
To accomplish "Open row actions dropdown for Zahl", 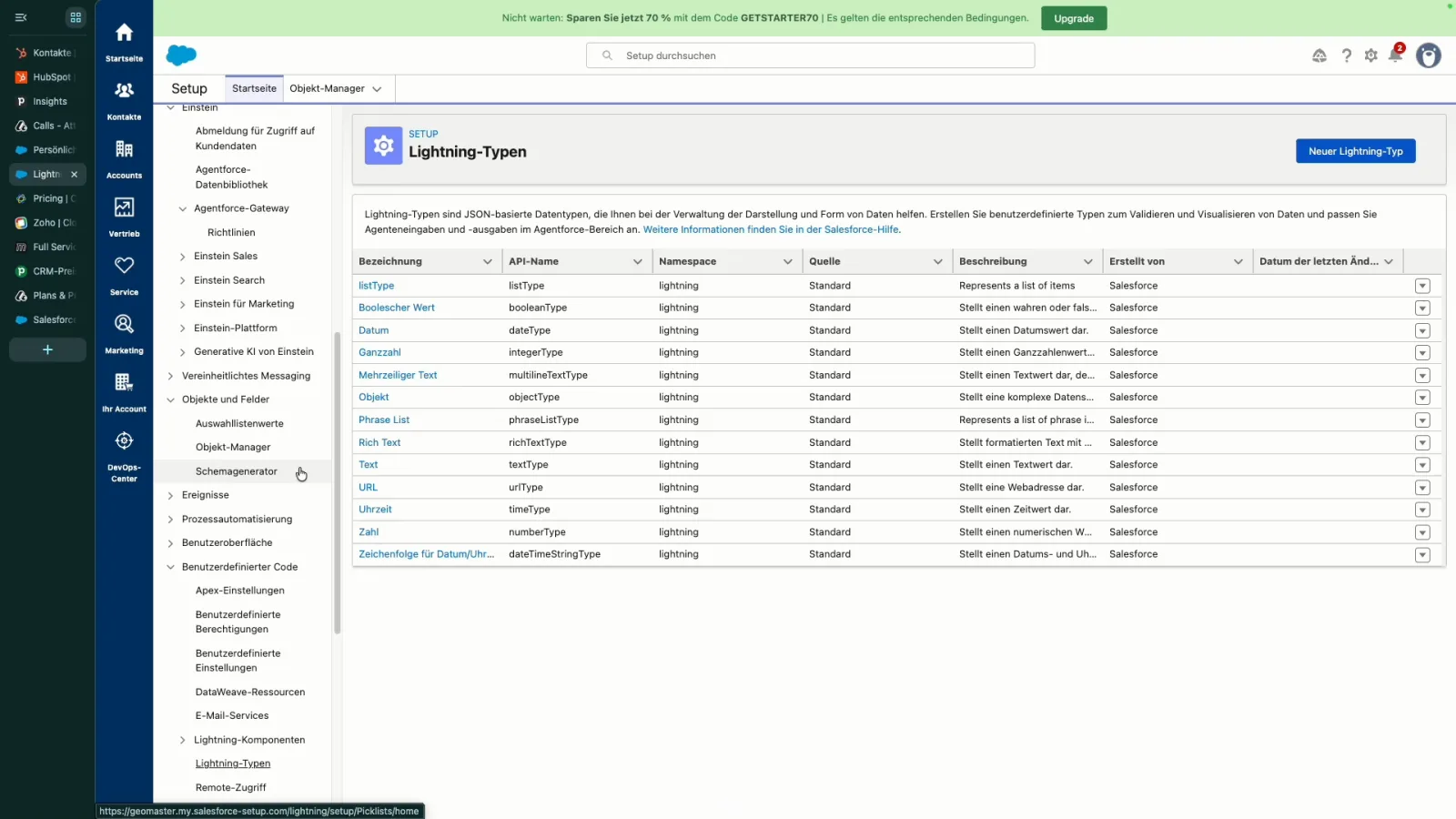I will coord(1422,532).
